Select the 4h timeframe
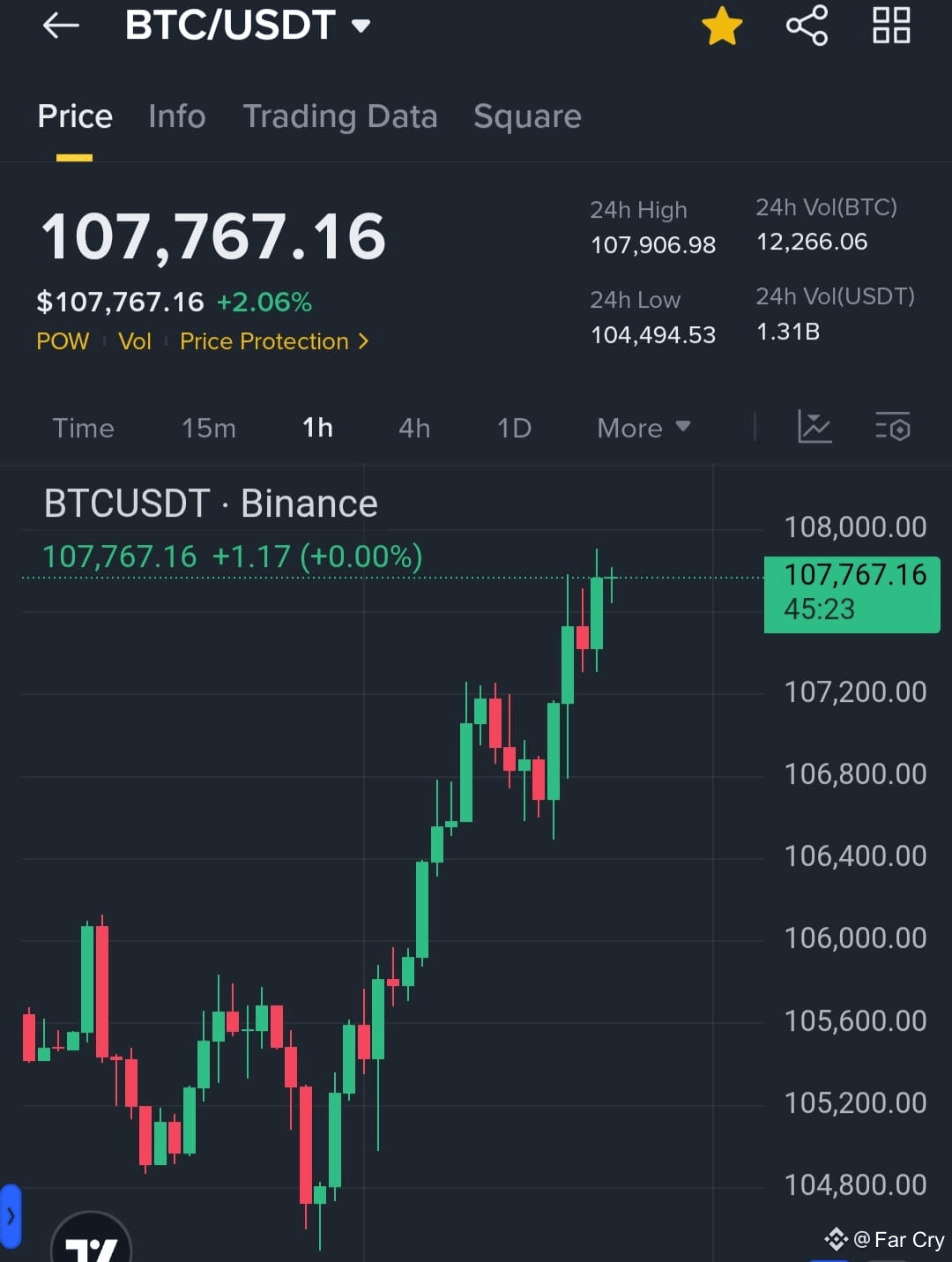 click(414, 428)
